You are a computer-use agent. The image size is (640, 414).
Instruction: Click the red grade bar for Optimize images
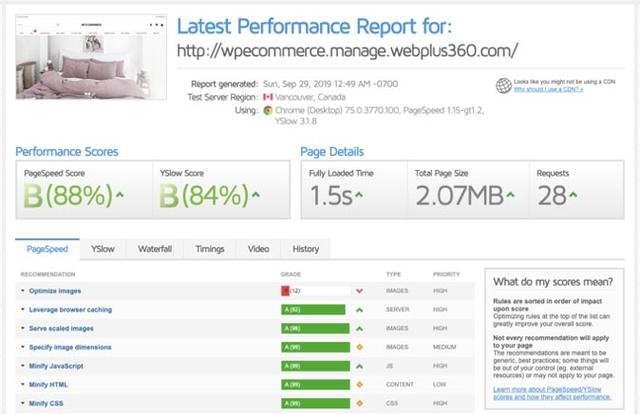coord(285,291)
